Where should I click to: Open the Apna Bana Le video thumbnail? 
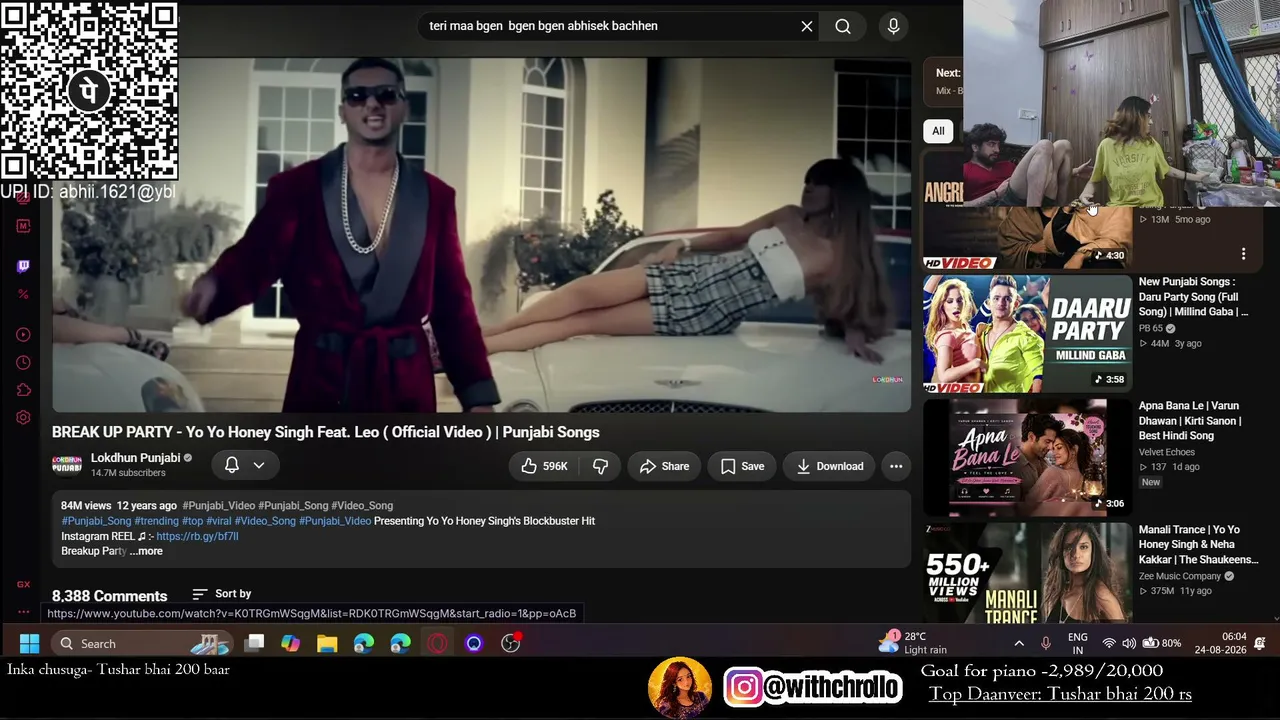1027,458
